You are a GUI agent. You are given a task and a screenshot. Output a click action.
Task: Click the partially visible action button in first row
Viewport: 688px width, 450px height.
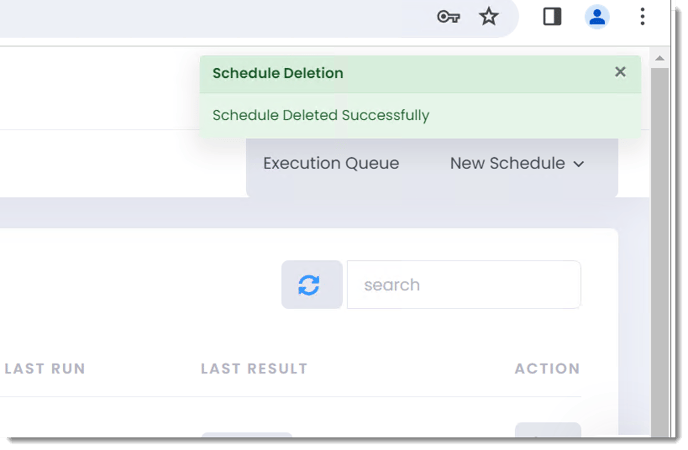548,430
